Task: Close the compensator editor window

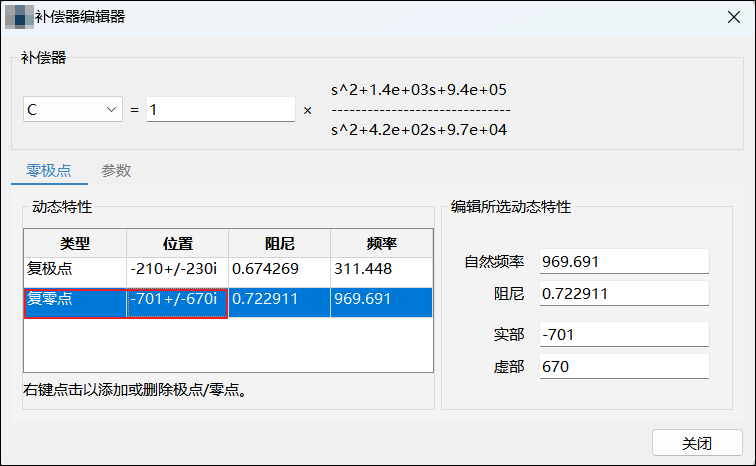Action: pyautogui.click(x=733, y=17)
